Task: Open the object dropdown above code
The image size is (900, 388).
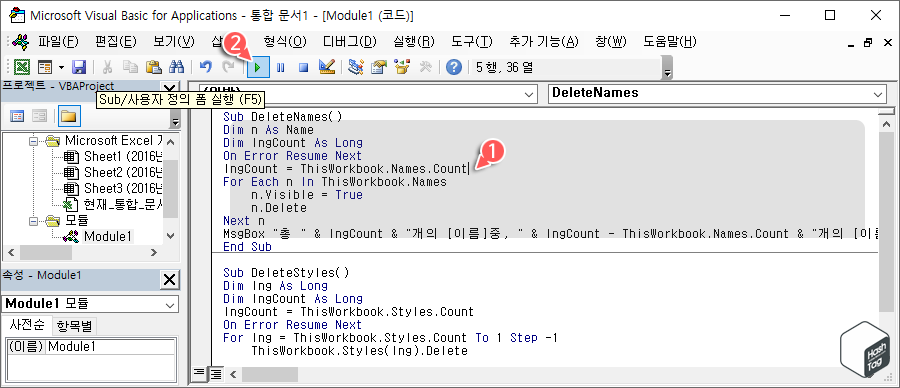Action: pos(529,94)
